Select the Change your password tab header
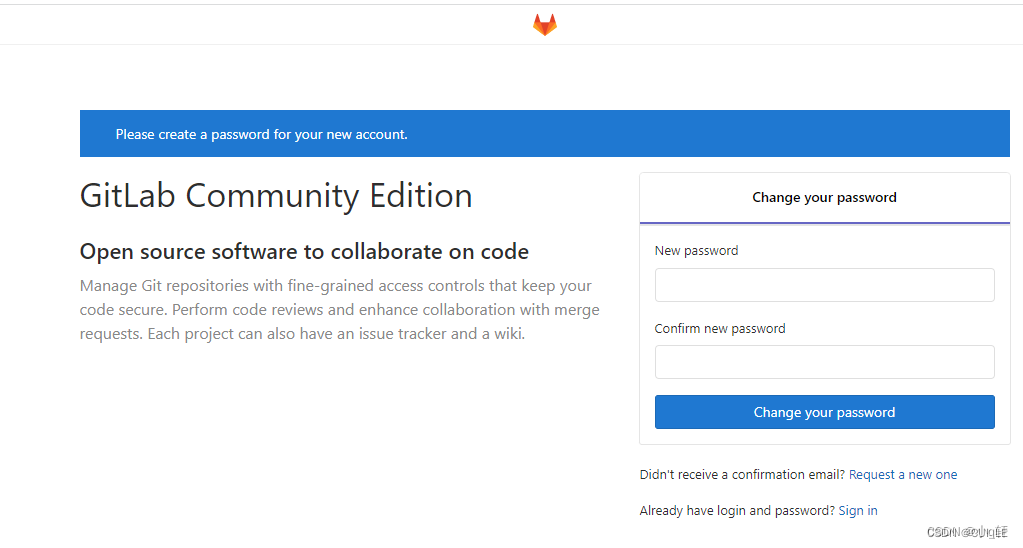 825,198
